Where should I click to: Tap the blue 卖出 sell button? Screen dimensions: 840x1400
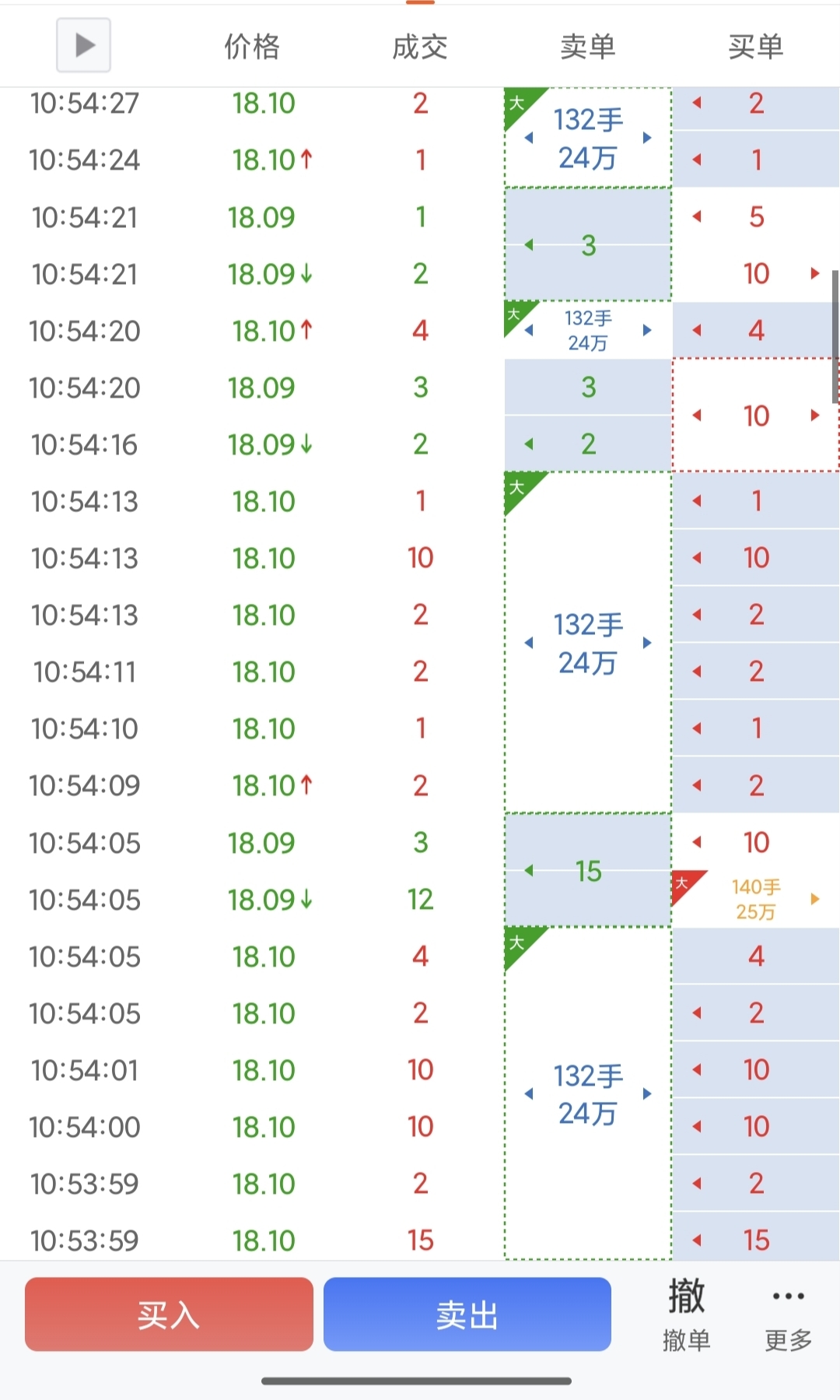click(467, 1314)
